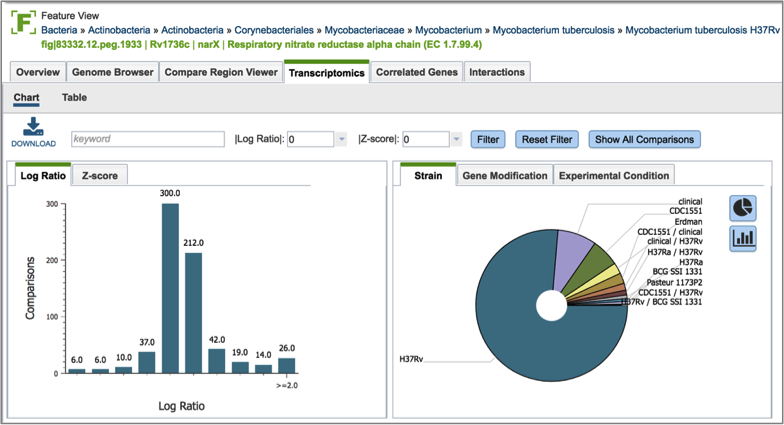The image size is (784, 425).
Task: Click the 42.0 histogram bar
Action: point(216,361)
